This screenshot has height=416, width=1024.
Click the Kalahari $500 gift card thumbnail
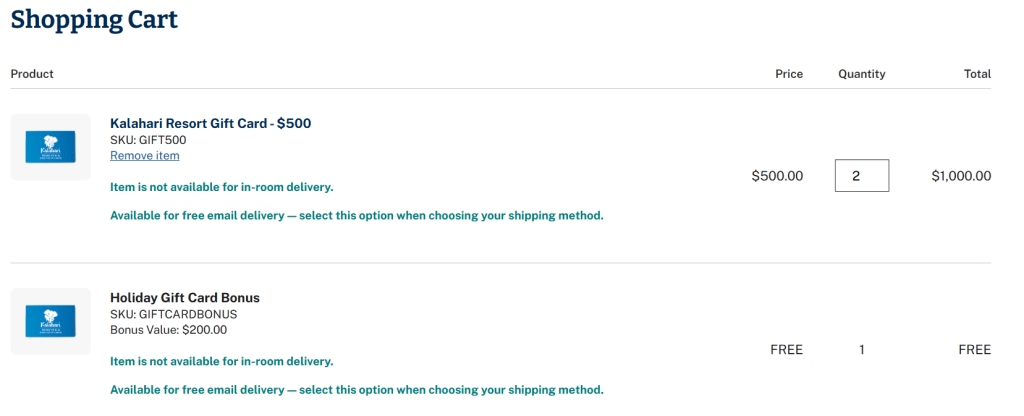coord(51,147)
